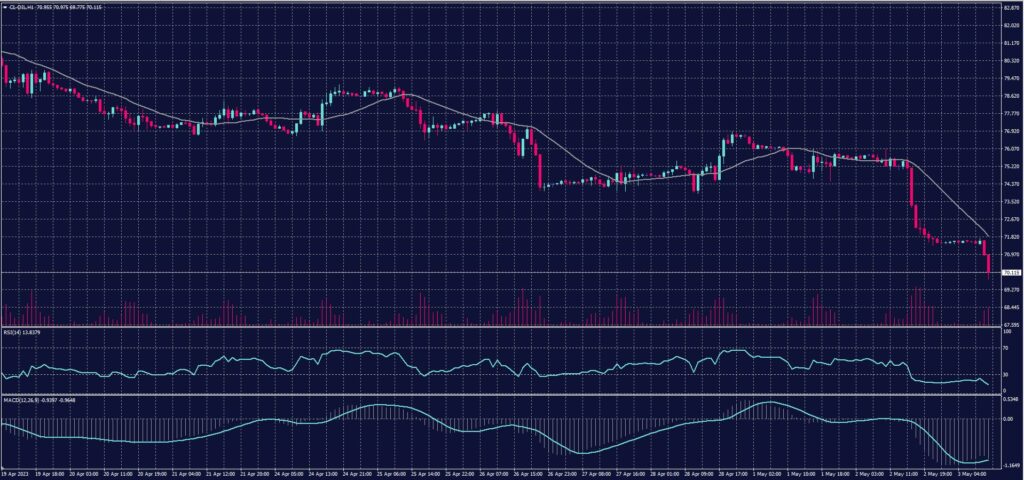
Task: Click the MACD 0.00 zero level label
Action: (1008, 420)
